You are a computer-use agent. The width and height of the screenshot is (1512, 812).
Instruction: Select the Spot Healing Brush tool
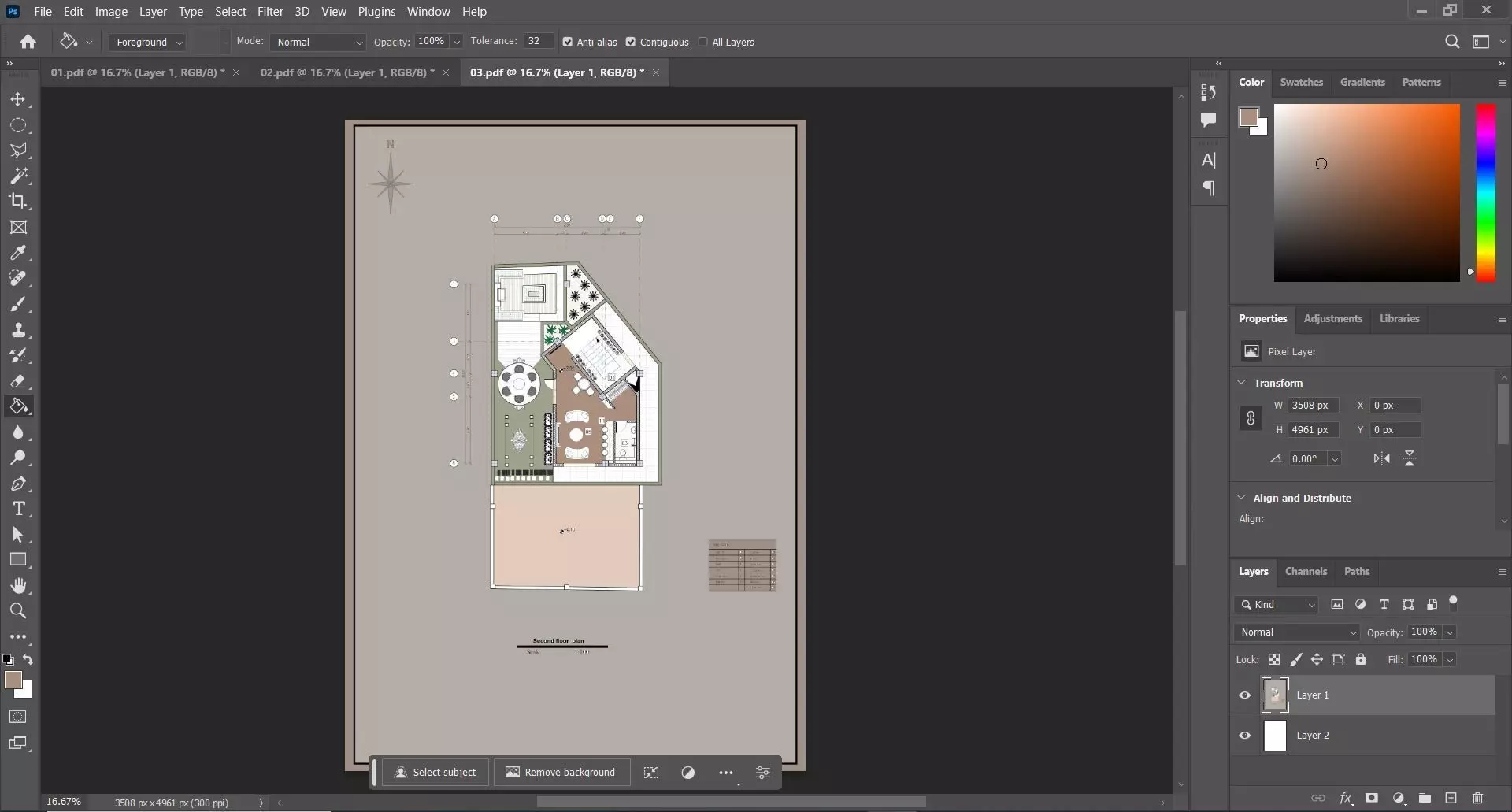pyautogui.click(x=18, y=278)
